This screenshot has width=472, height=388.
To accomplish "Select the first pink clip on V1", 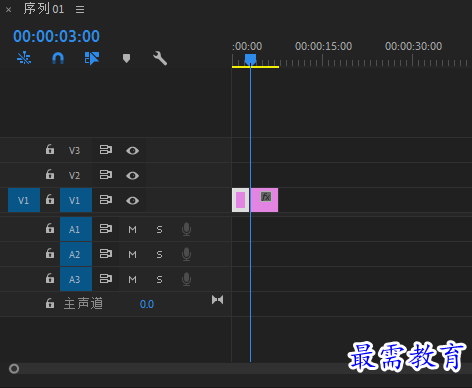I will [240, 200].
